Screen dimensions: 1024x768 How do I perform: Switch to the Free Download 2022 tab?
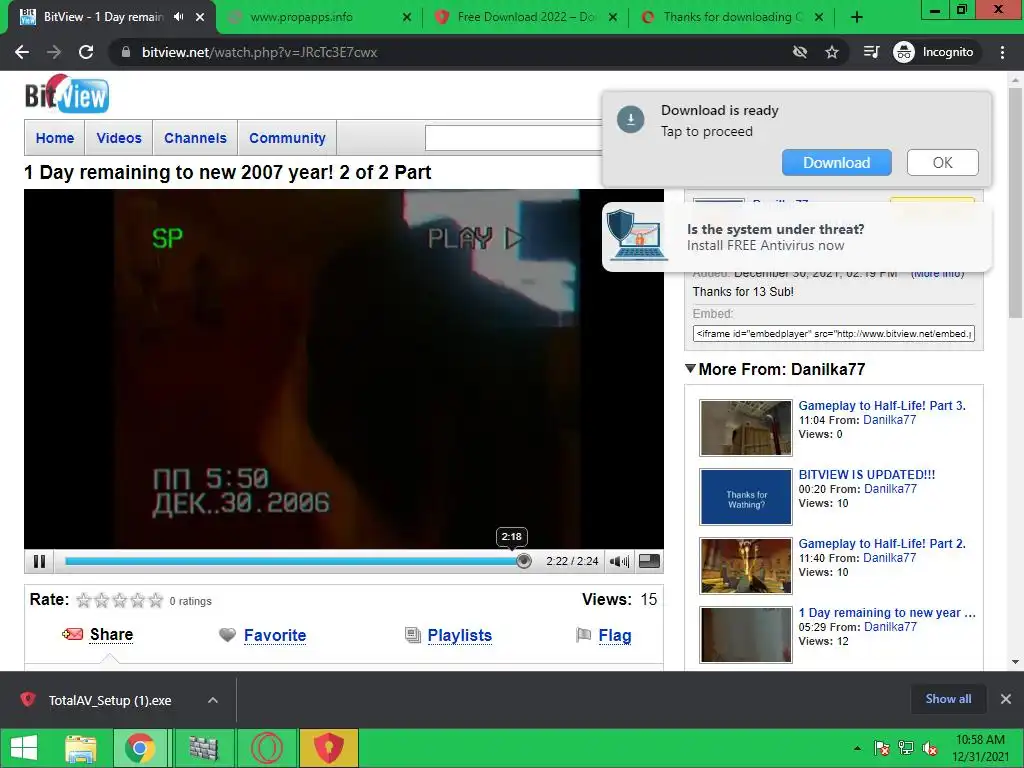pos(526,17)
